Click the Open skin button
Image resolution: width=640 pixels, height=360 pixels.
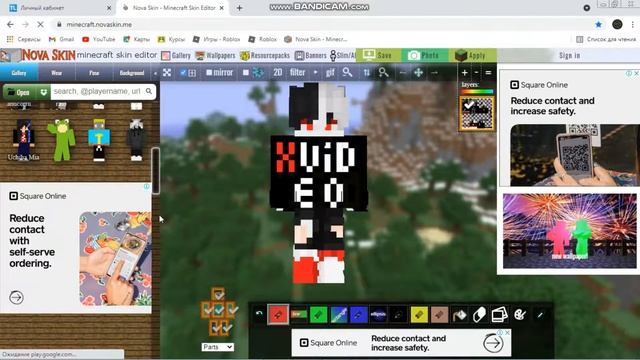tap(19, 92)
